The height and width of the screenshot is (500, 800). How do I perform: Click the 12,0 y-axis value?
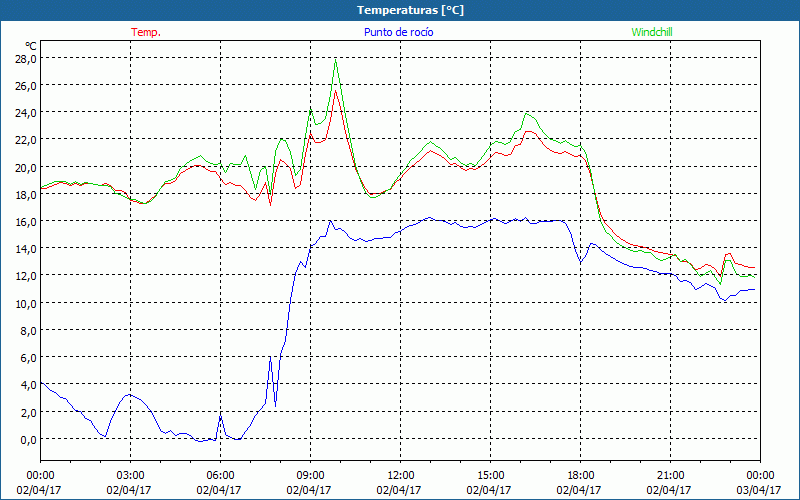pyautogui.click(x=26, y=276)
